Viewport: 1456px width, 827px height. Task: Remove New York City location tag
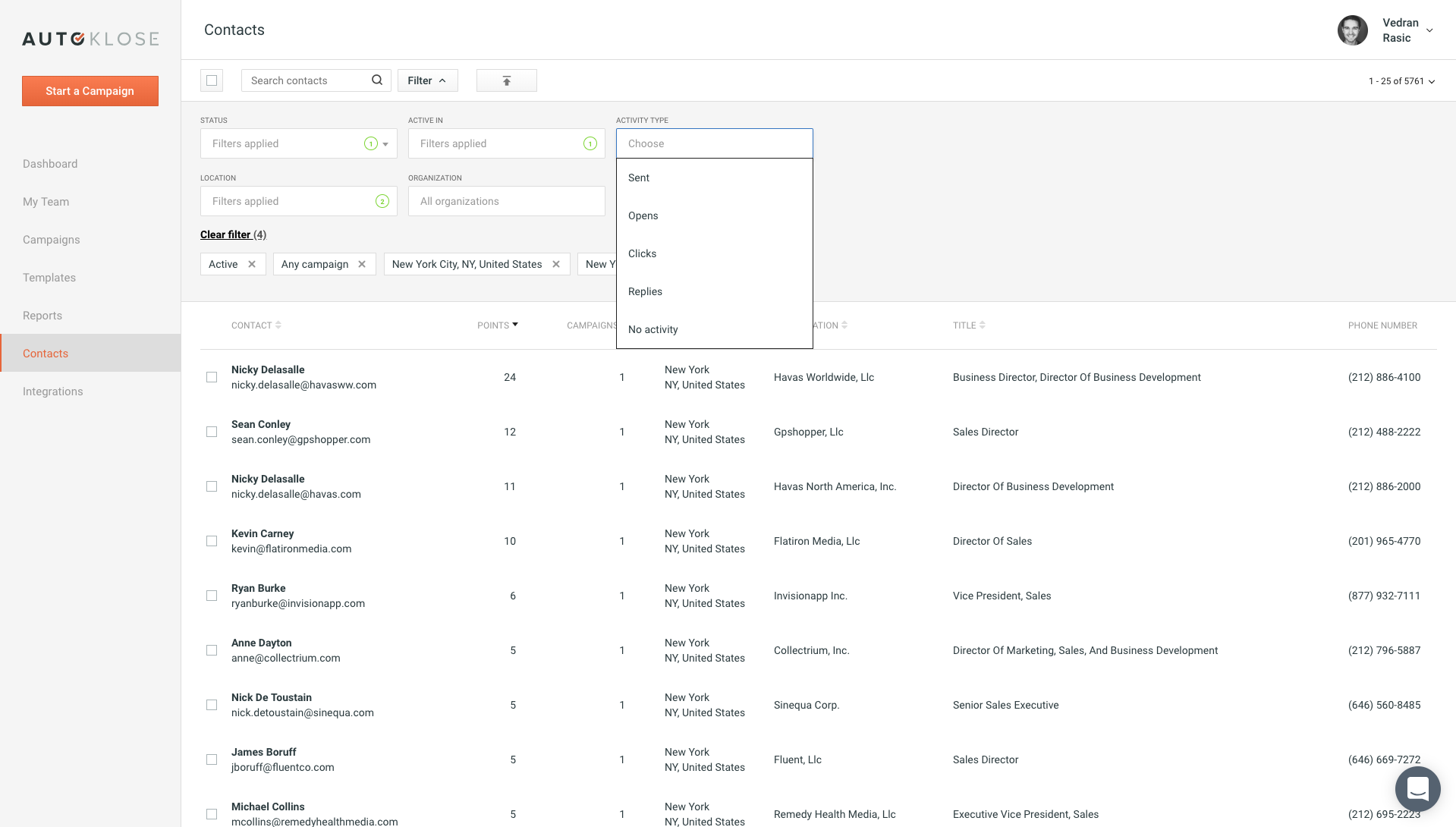pyautogui.click(x=556, y=264)
